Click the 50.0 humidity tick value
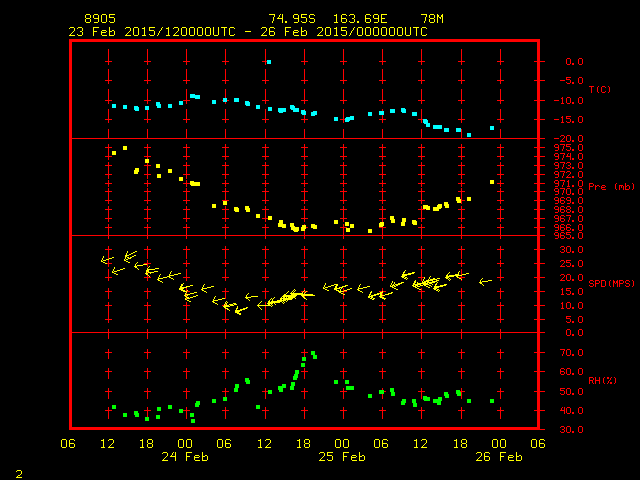640x480 pixels. click(571, 391)
